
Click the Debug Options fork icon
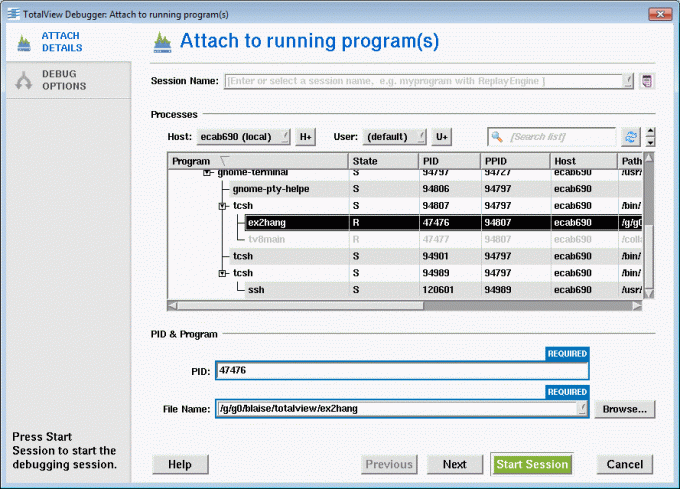pyautogui.click(x=23, y=81)
